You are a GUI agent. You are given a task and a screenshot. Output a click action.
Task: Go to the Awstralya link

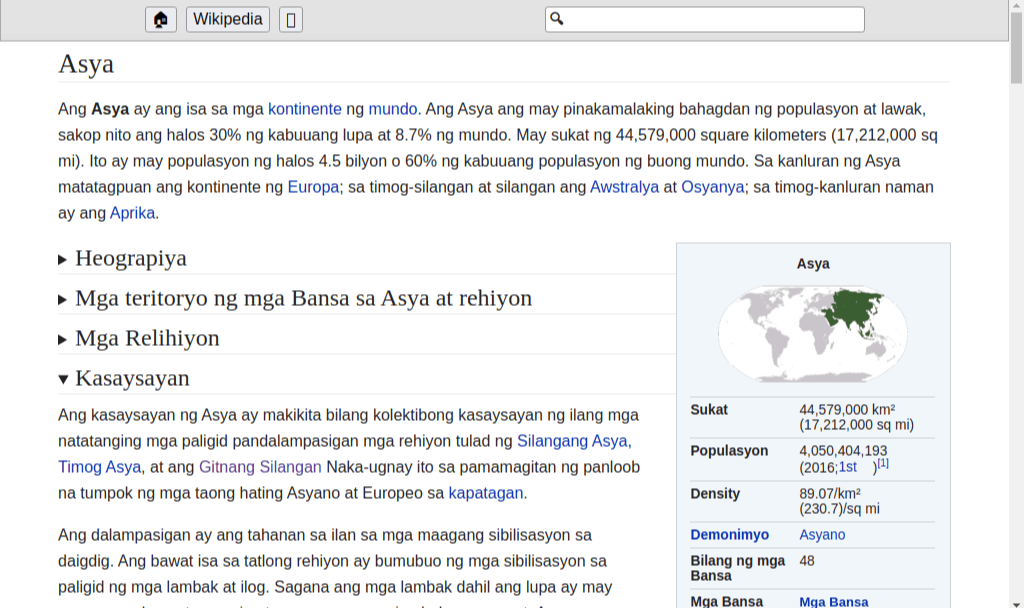tap(624, 187)
